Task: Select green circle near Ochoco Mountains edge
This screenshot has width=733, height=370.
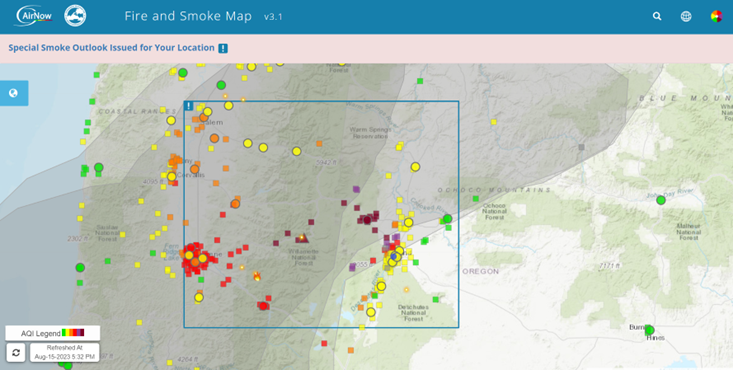Action: pos(447,218)
